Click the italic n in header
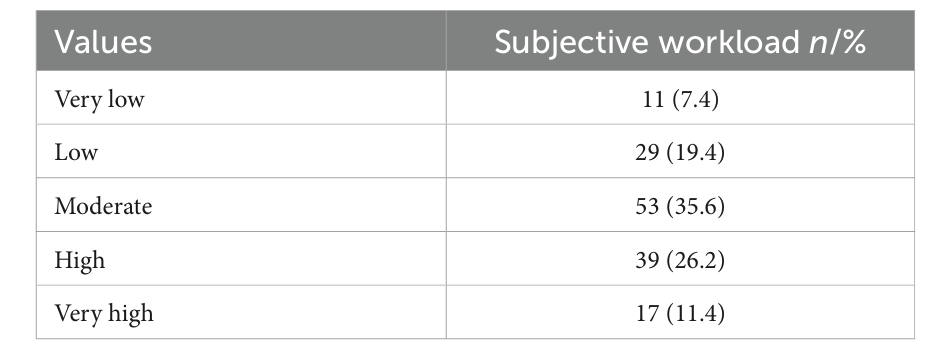The width and height of the screenshot is (931, 361). pyautogui.click(x=818, y=43)
